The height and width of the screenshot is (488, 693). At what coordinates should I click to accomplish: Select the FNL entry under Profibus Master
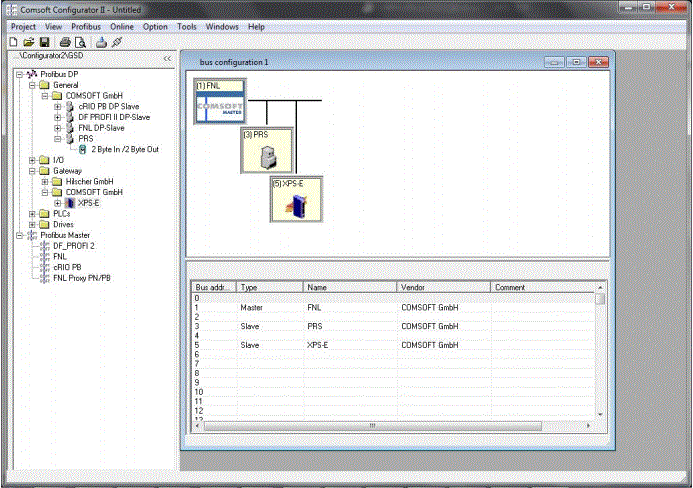(60, 256)
